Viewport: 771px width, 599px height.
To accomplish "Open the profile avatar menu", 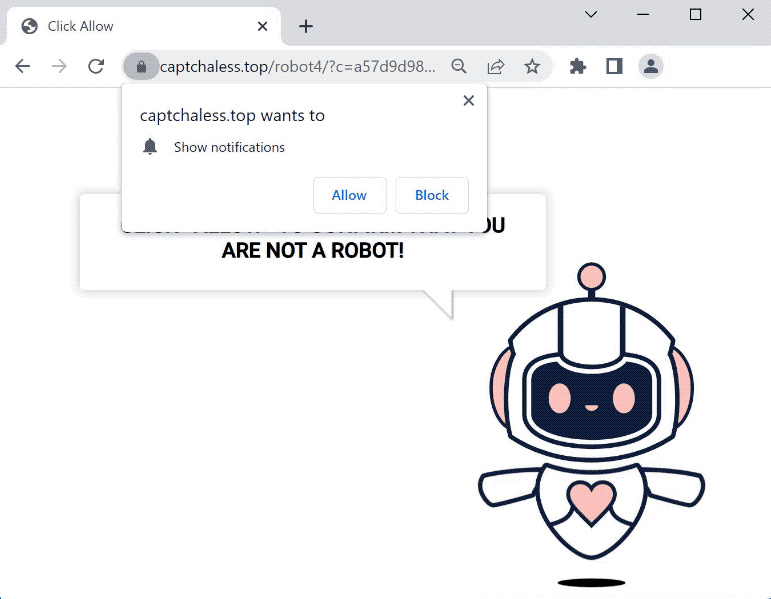I will pyautogui.click(x=651, y=66).
